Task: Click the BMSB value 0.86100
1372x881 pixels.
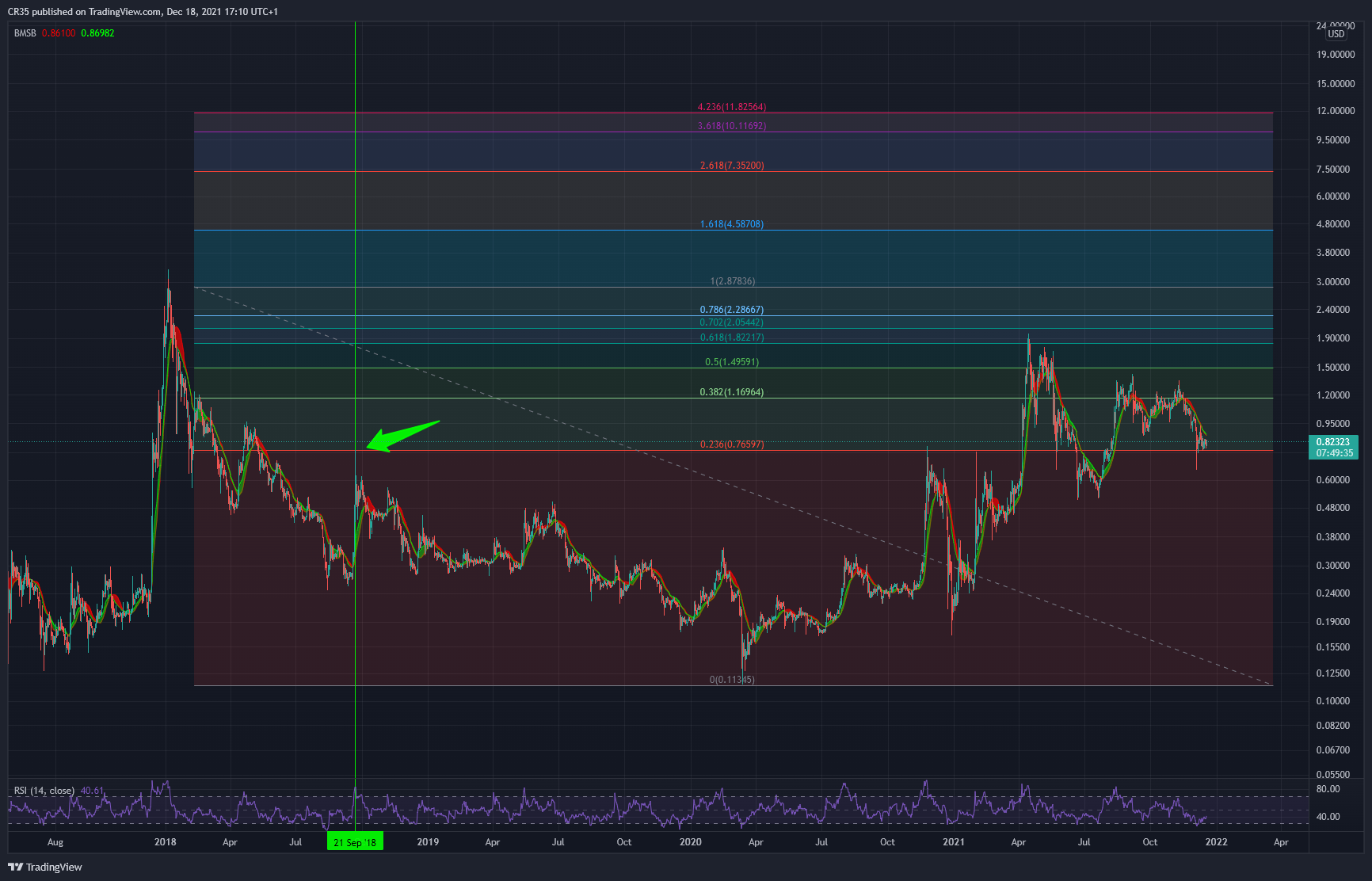Action: click(x=59, y=33)
